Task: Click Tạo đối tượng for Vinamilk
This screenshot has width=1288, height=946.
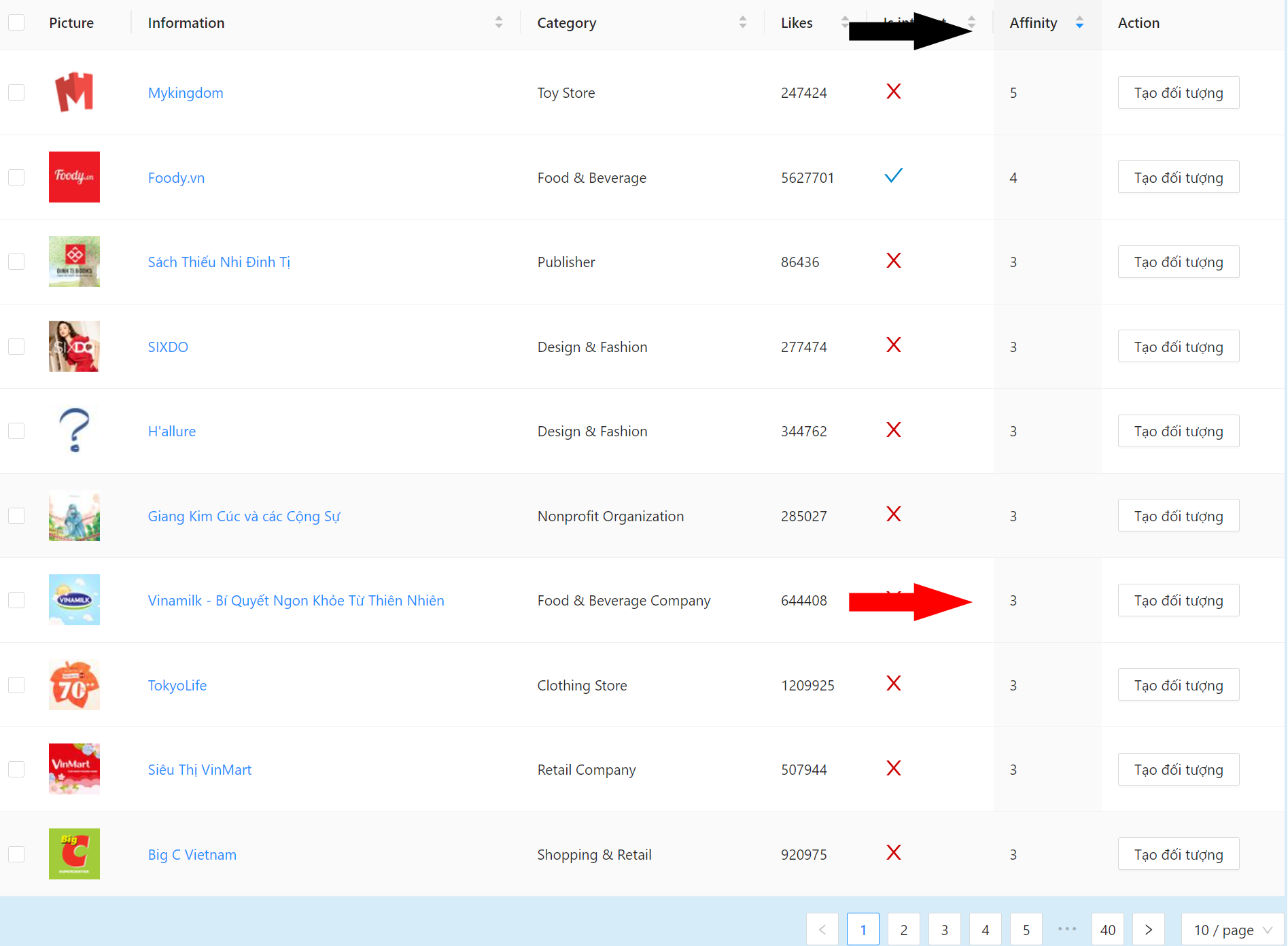Action: tap(1179, 600)
